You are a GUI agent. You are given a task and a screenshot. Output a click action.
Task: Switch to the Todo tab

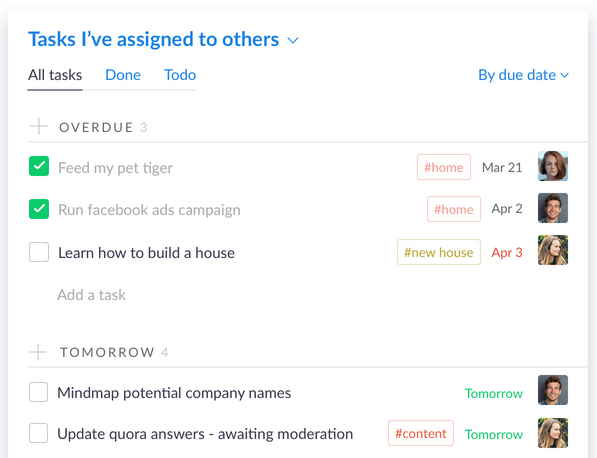point(180,75)
